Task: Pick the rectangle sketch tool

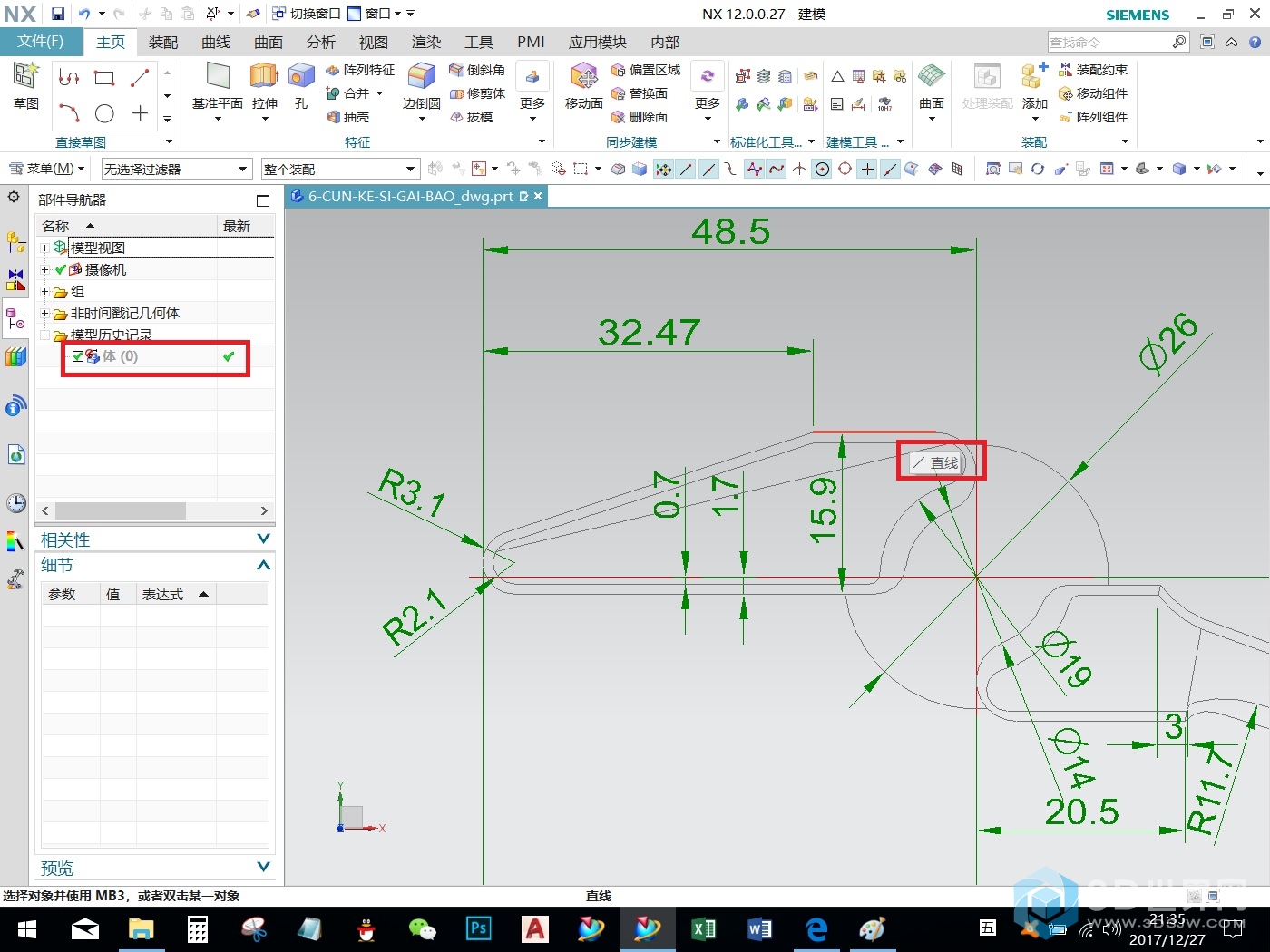Action: pos(104,78)
